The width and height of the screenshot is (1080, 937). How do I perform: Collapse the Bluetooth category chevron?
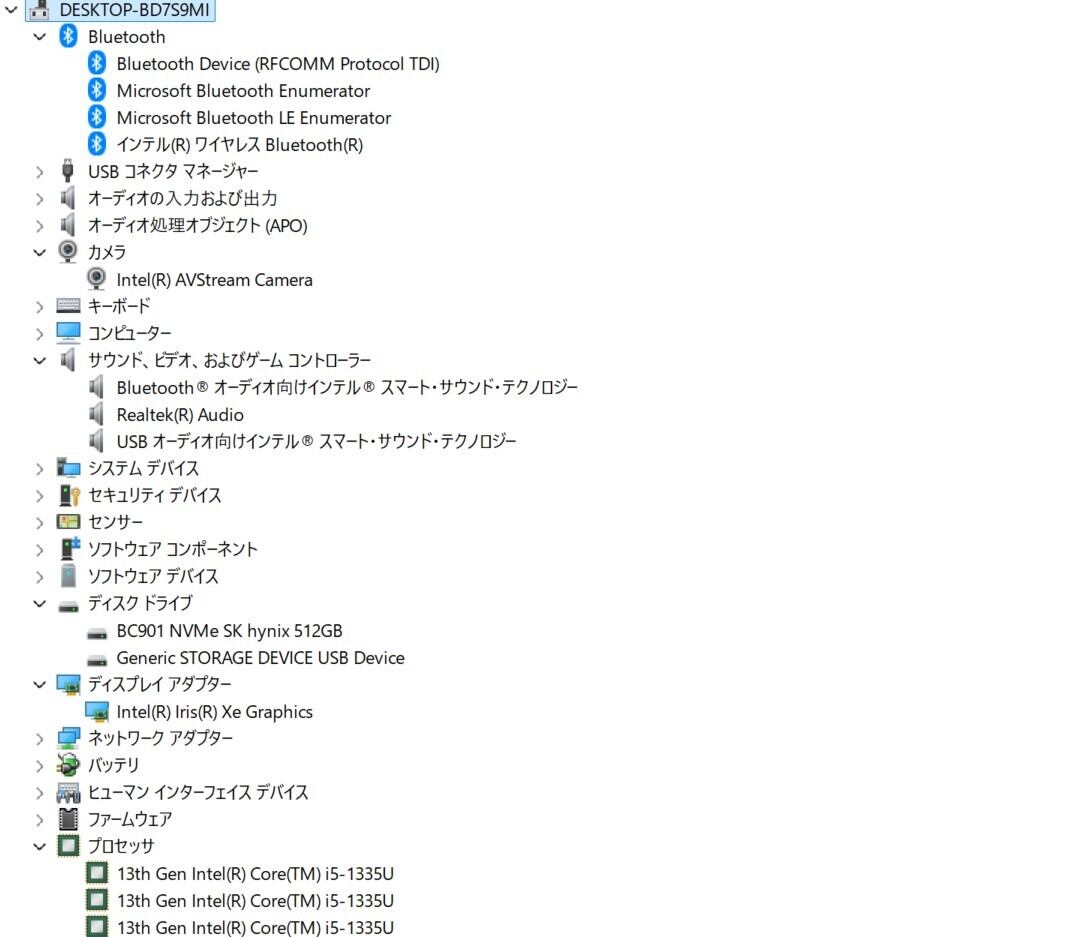[x=39, y=37]
